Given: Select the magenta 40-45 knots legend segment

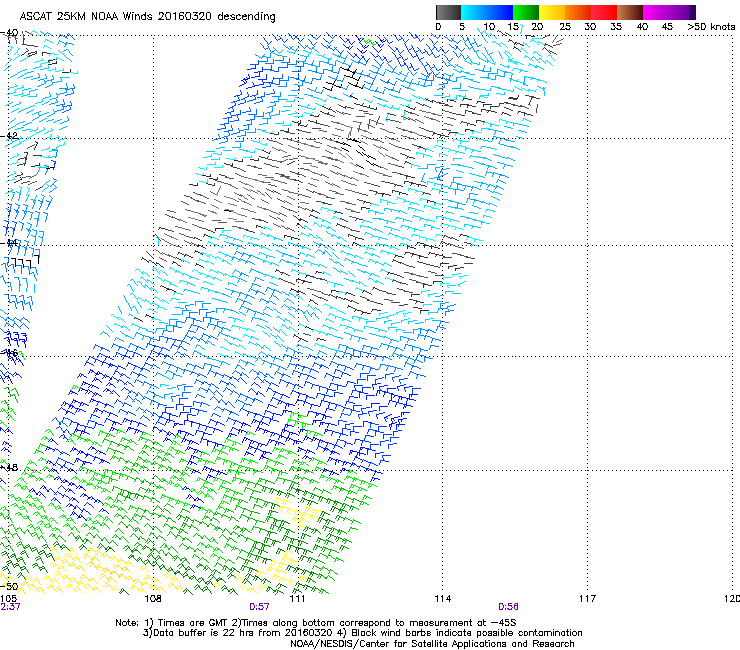Looking at the screenshot, I should pos(656,12).
